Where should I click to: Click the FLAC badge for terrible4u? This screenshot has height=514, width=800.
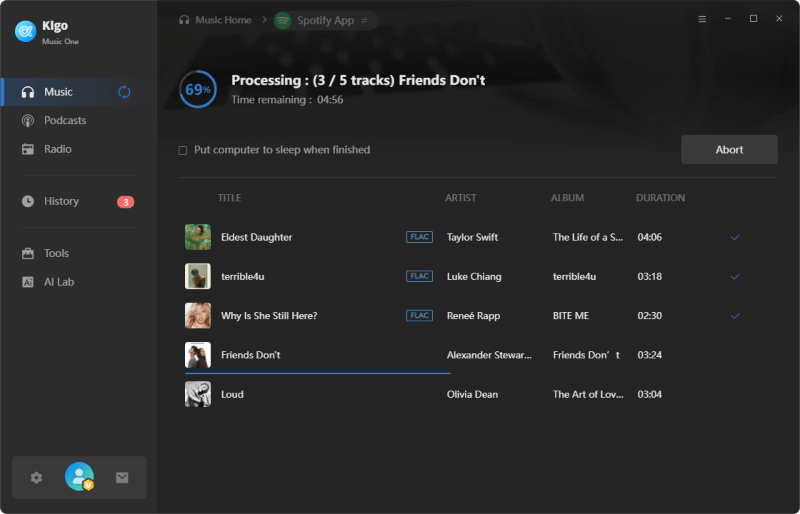tap(419, 276)
